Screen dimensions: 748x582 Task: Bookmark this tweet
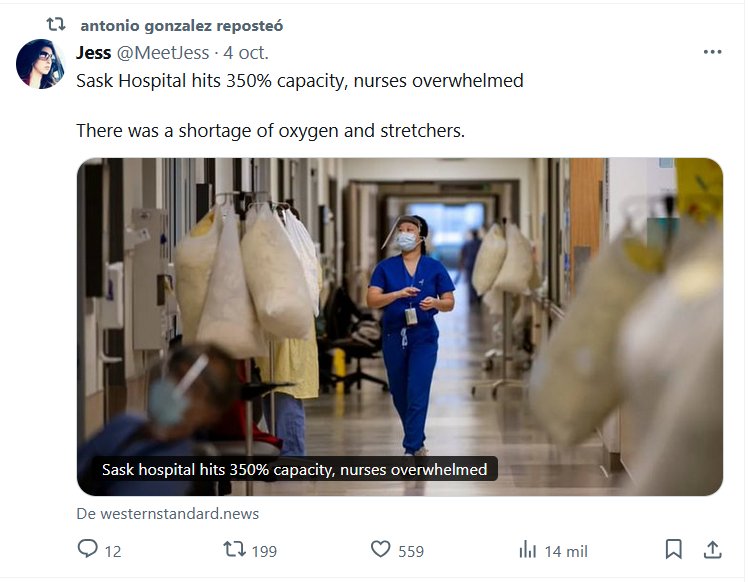point(674,549)
